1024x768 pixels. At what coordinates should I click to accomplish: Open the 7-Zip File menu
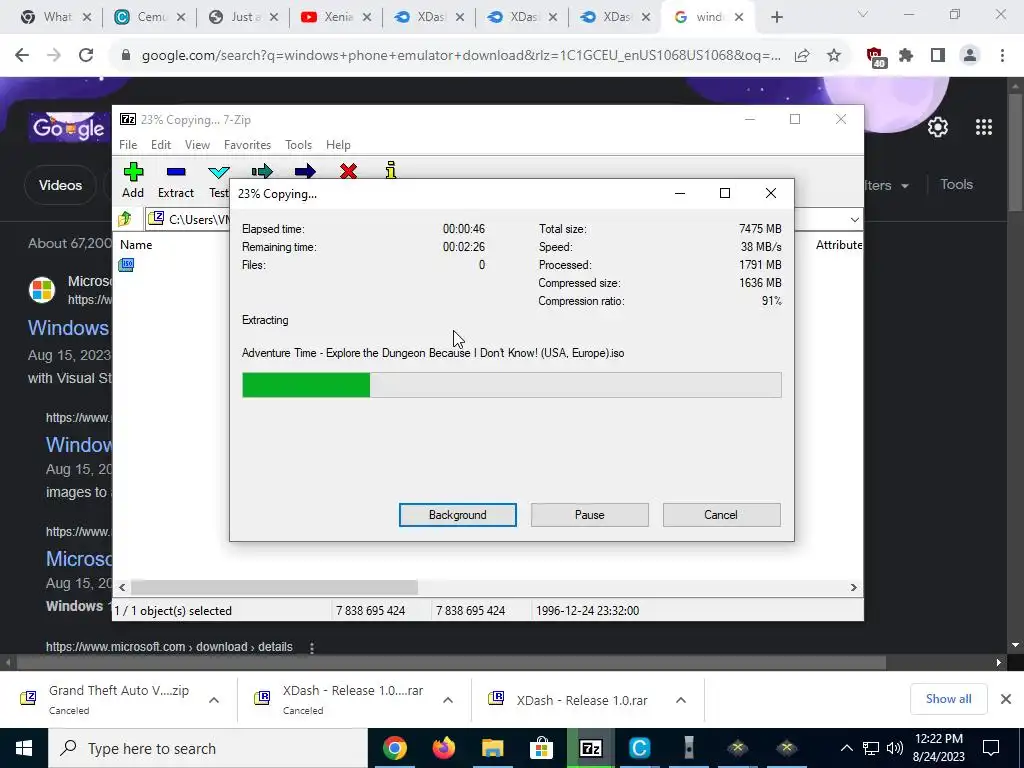point(128,145)
